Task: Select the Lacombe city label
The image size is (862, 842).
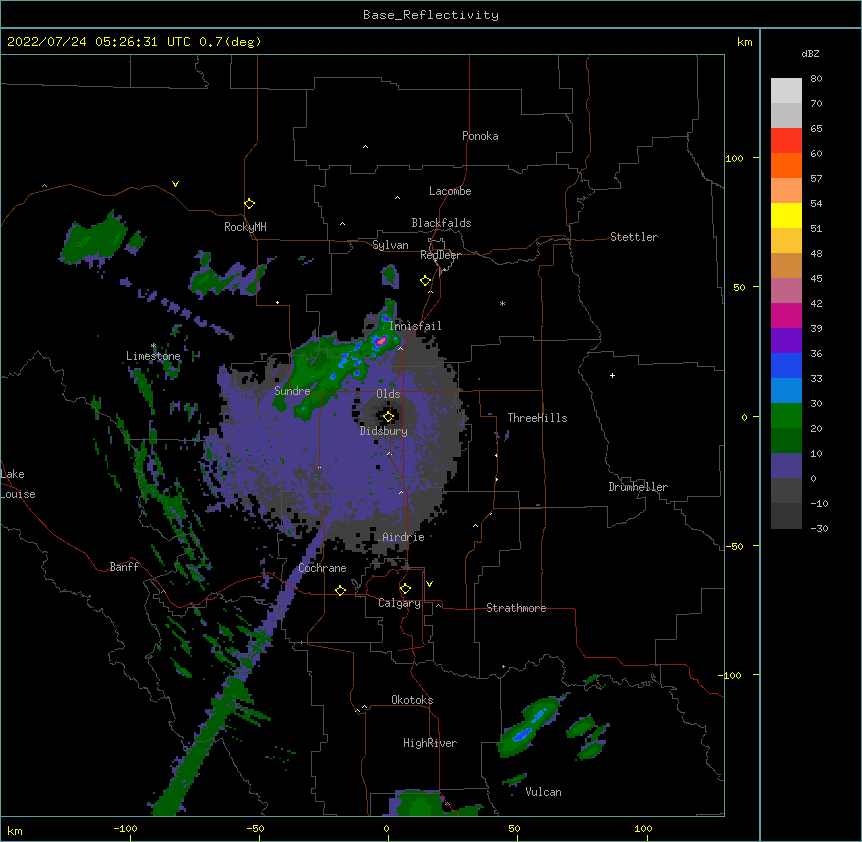Action: point(450,191)
